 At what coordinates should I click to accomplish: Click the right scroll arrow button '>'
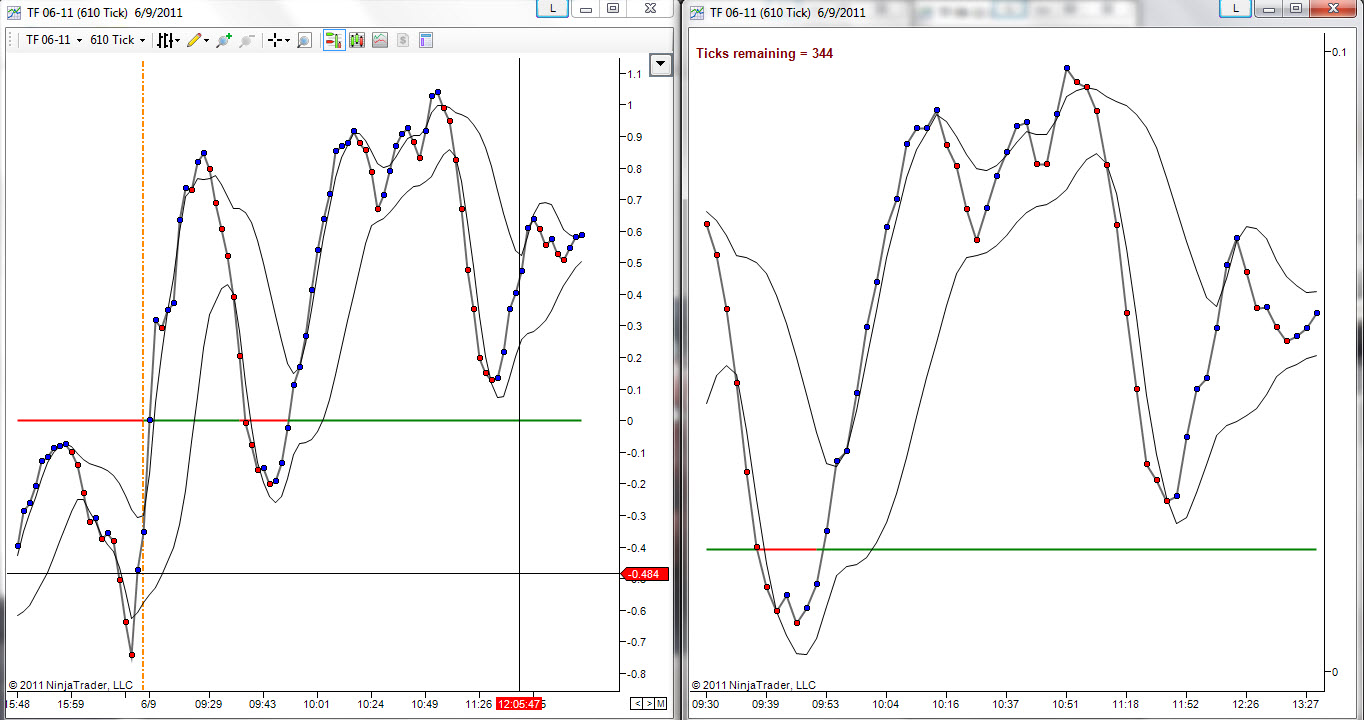tap(648, 704)
